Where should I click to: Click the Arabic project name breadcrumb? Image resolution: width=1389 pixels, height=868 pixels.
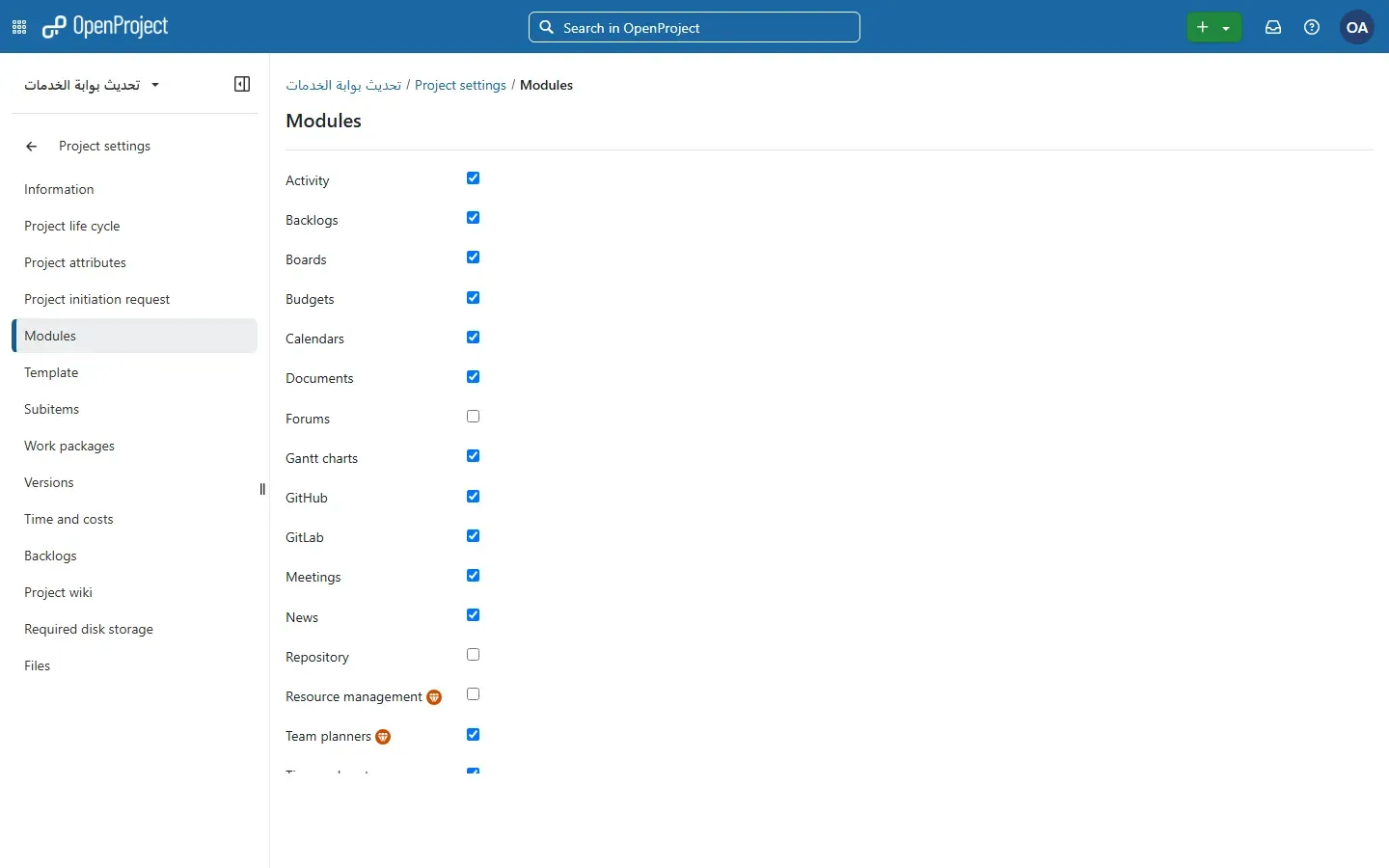pyautogui.click(x=343, y=85)
